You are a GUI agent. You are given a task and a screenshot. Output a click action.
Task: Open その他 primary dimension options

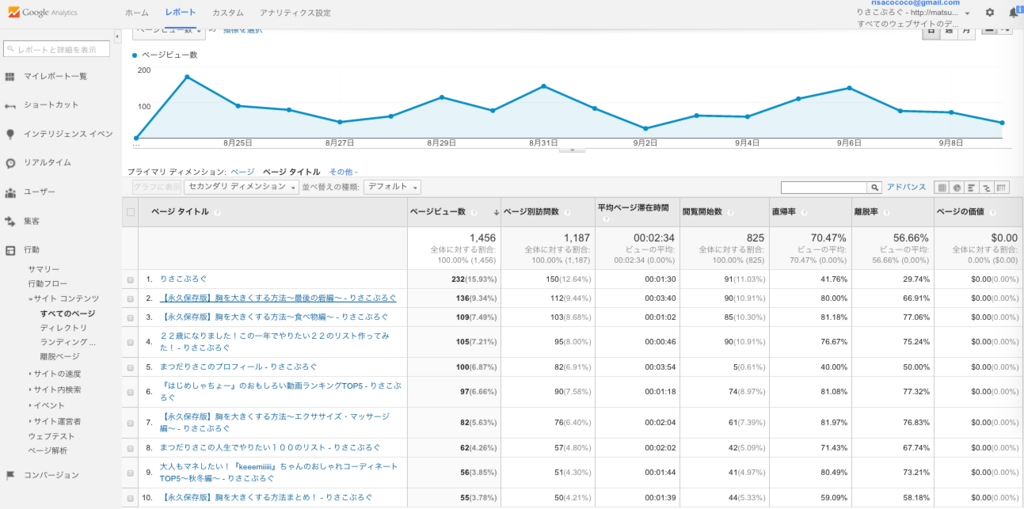(344, 172)
